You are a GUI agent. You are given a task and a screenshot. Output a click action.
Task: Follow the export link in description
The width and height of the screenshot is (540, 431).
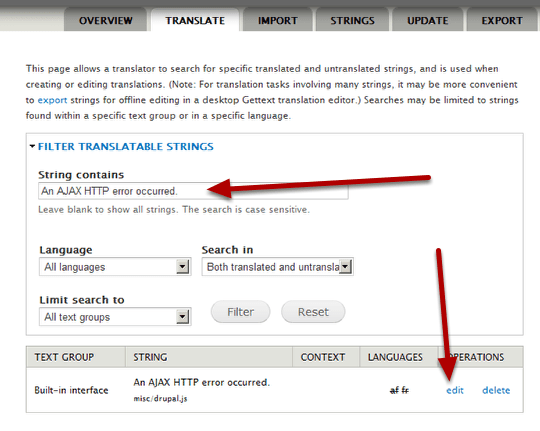[x=52, y=100]
